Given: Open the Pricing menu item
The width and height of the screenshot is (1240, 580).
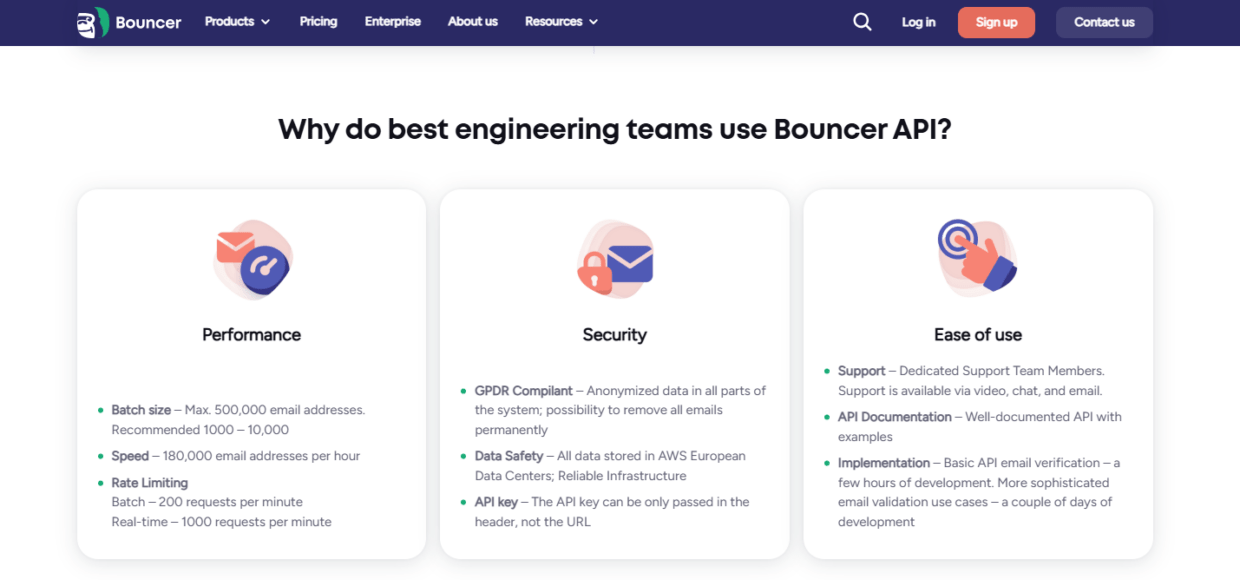Looking at the screenshot, I should click(318, 21).
